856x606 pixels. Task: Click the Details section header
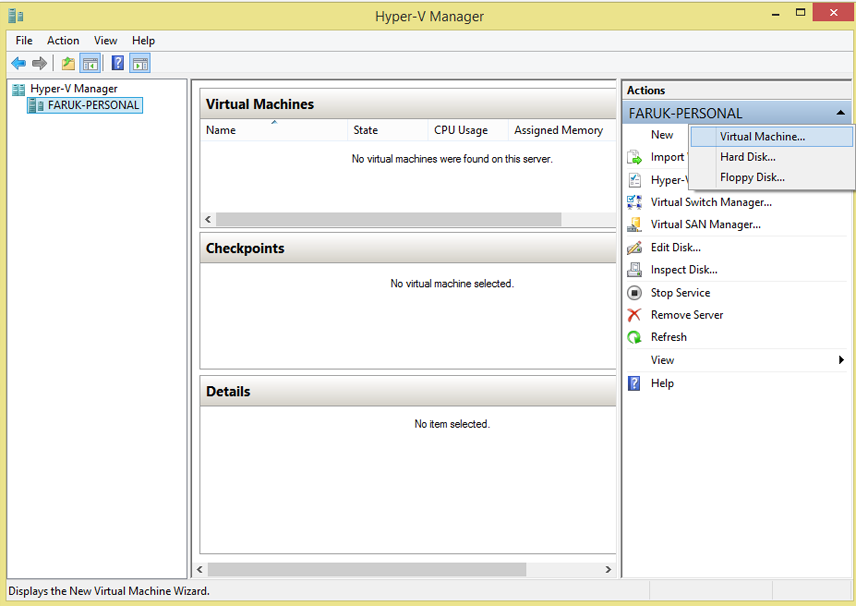coord(408,391)
